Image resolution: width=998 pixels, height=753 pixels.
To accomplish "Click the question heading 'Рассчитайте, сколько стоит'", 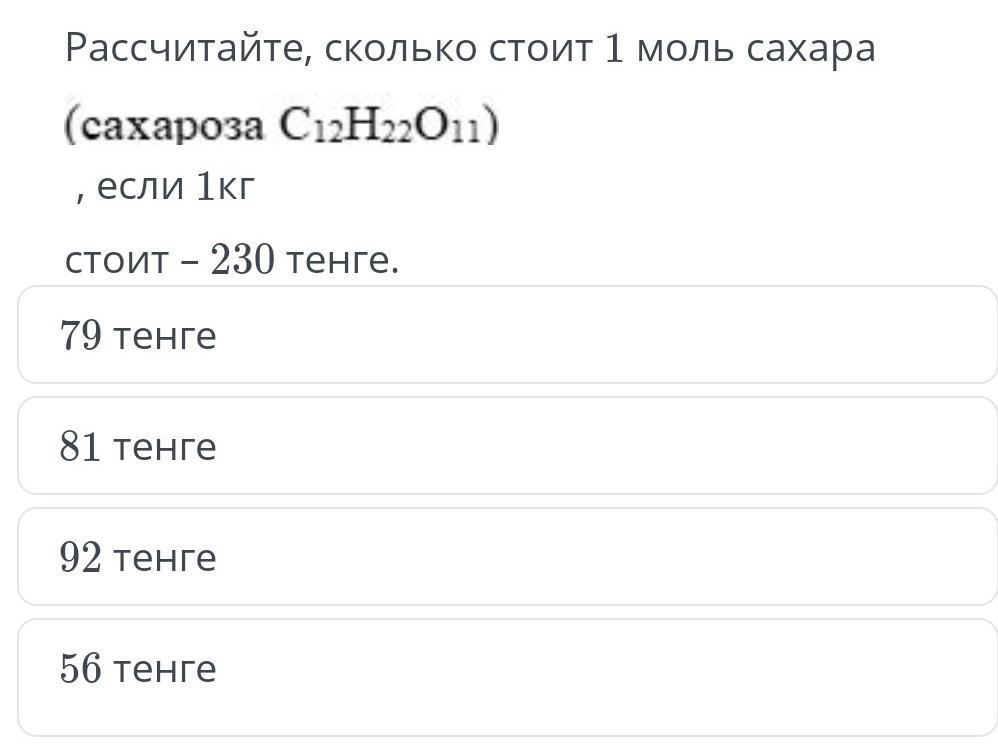I will coord(328,48).
